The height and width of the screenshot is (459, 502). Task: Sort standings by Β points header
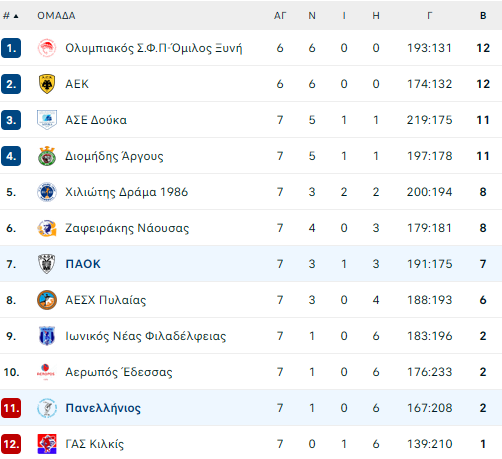coord(483,16)
